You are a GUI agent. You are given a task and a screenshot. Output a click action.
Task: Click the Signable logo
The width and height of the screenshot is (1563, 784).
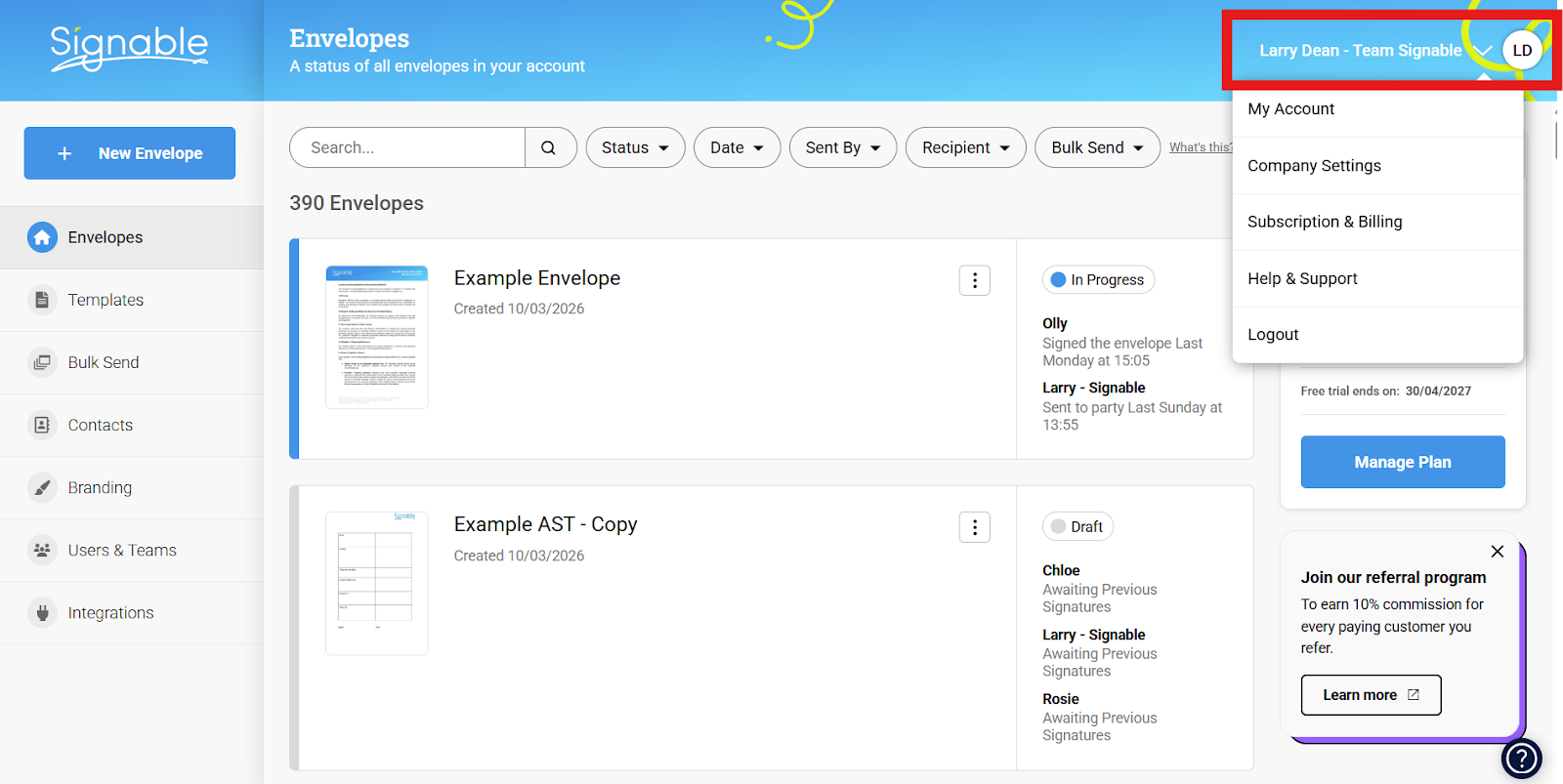pyautogui.click(x=129, y=48)
